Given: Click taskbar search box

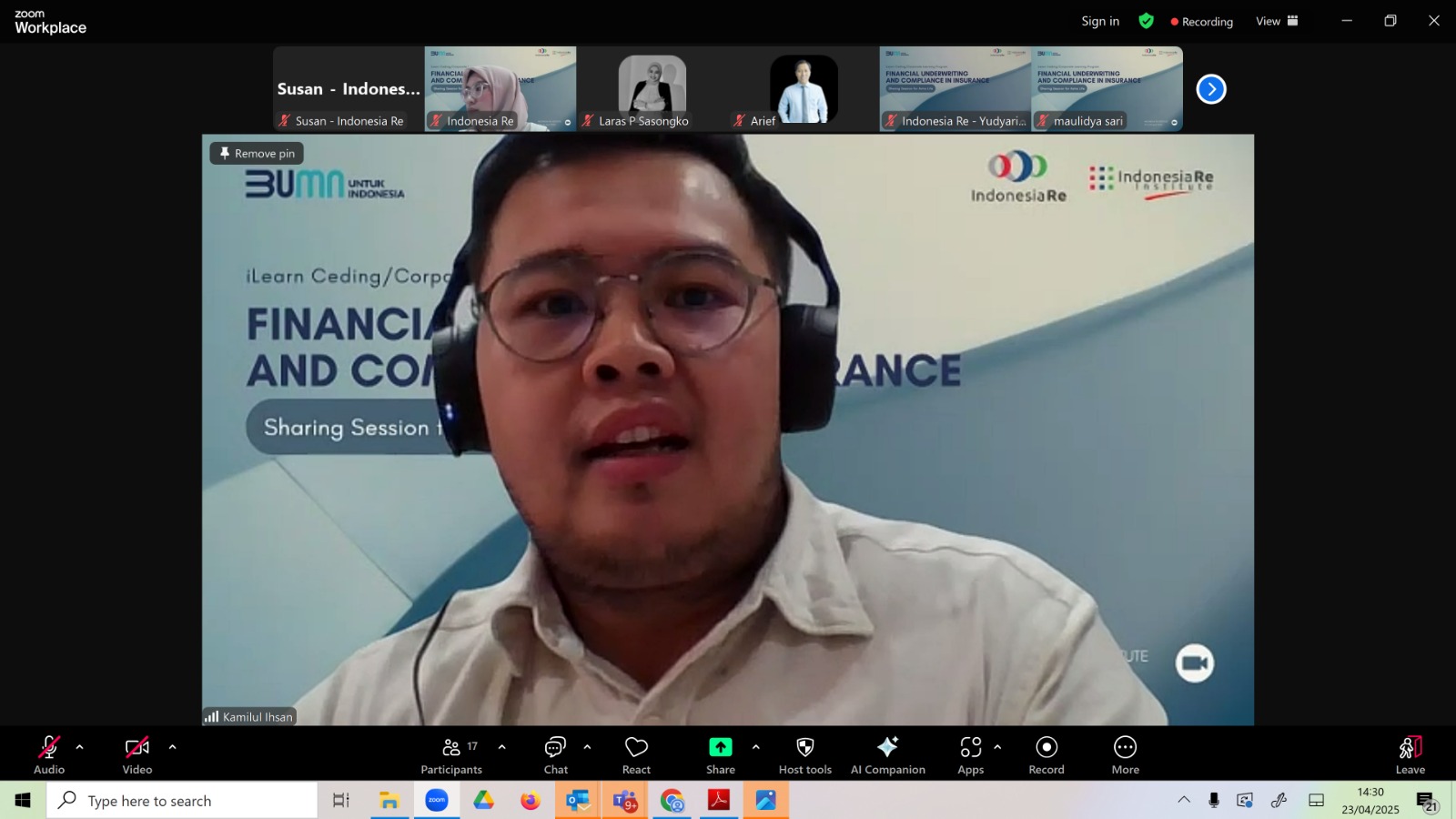Looking at the screenshot, I should [x=182, y=801].
